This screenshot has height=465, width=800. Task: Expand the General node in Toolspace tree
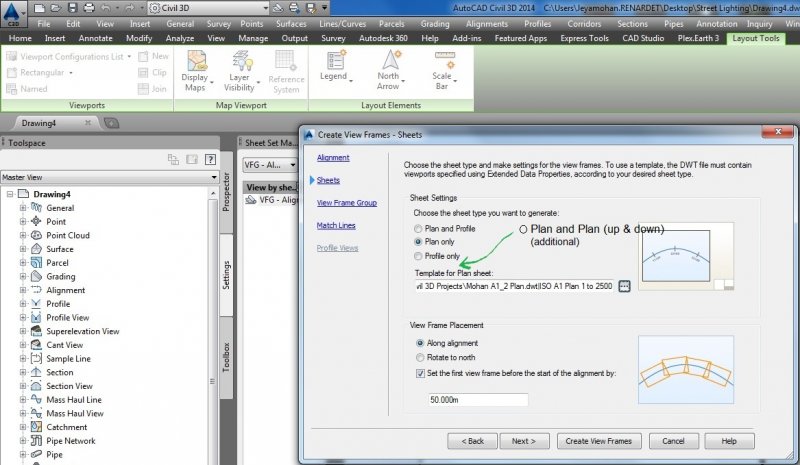coord(22,208)
